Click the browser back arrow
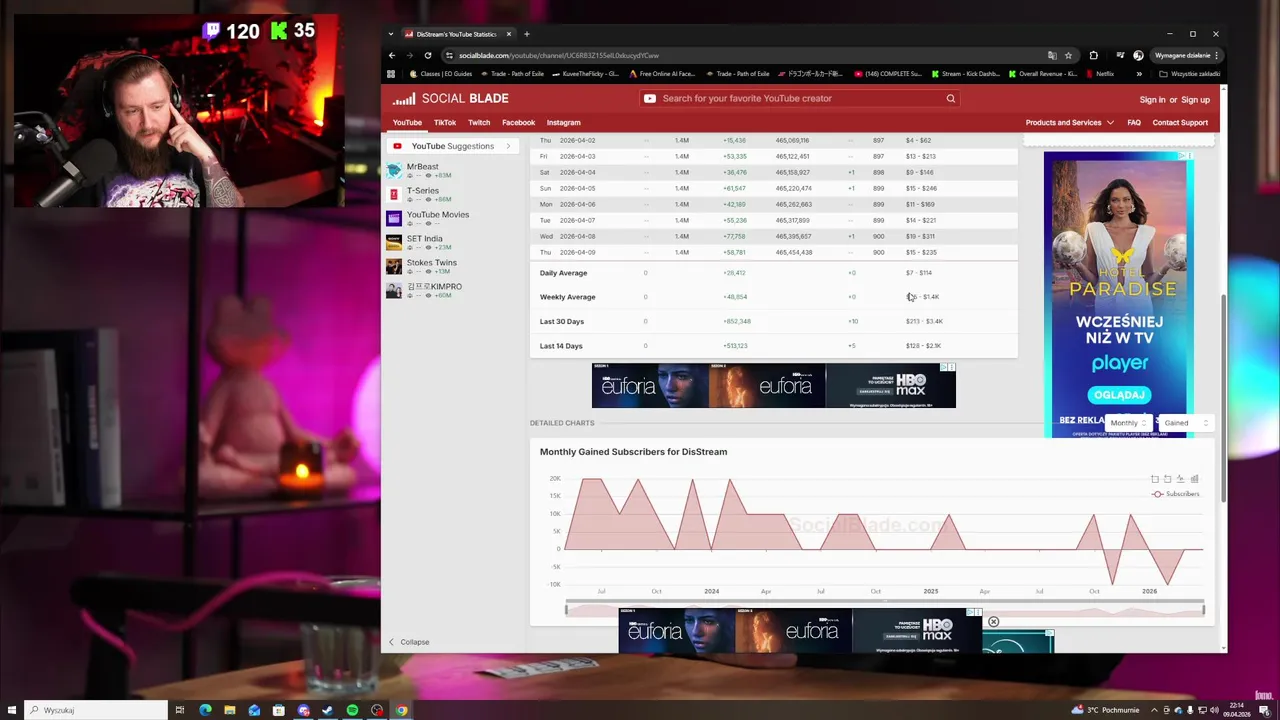 click(x=392, y=55)
